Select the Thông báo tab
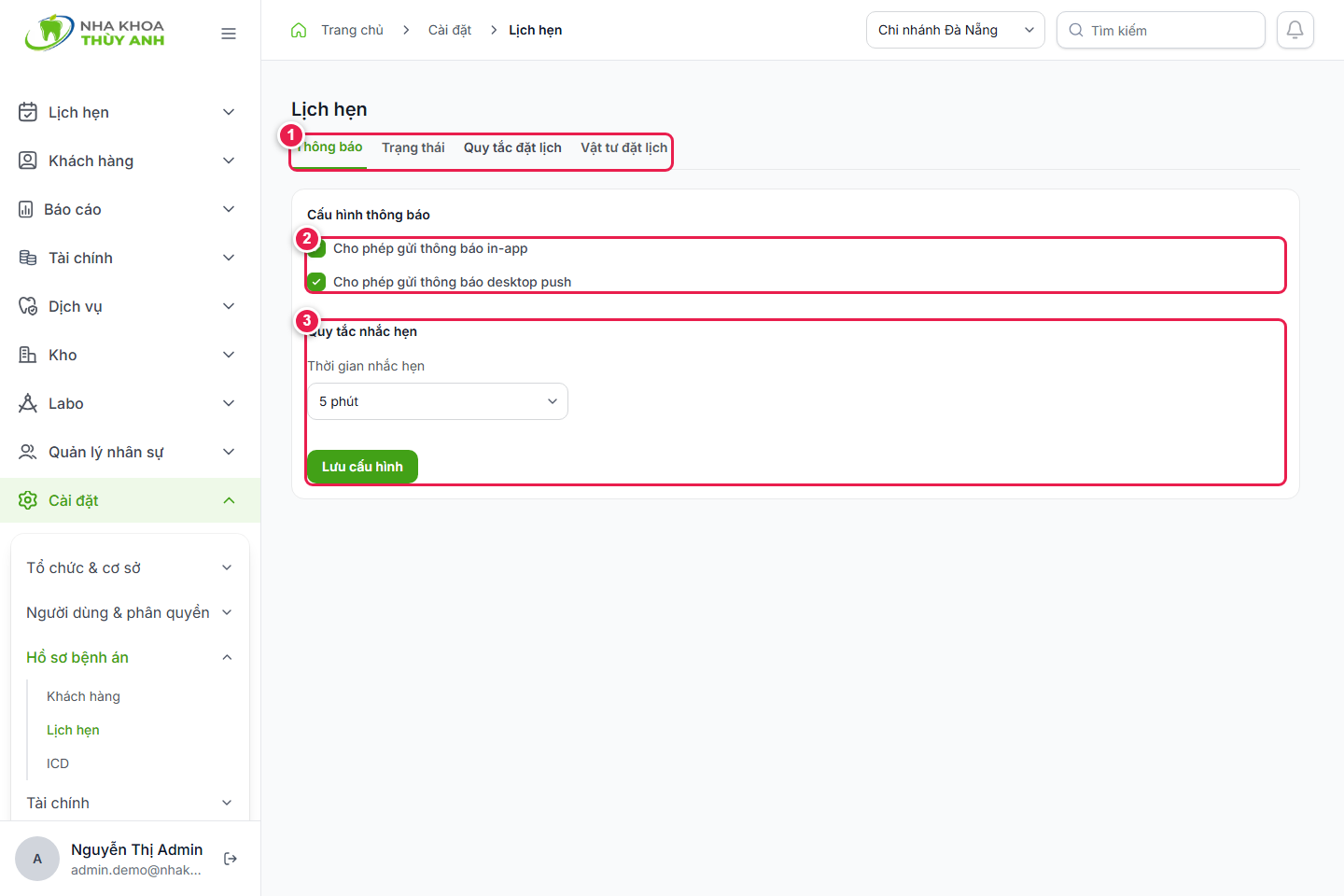This screenshot has height=896, width=1344. click(329, 147)
